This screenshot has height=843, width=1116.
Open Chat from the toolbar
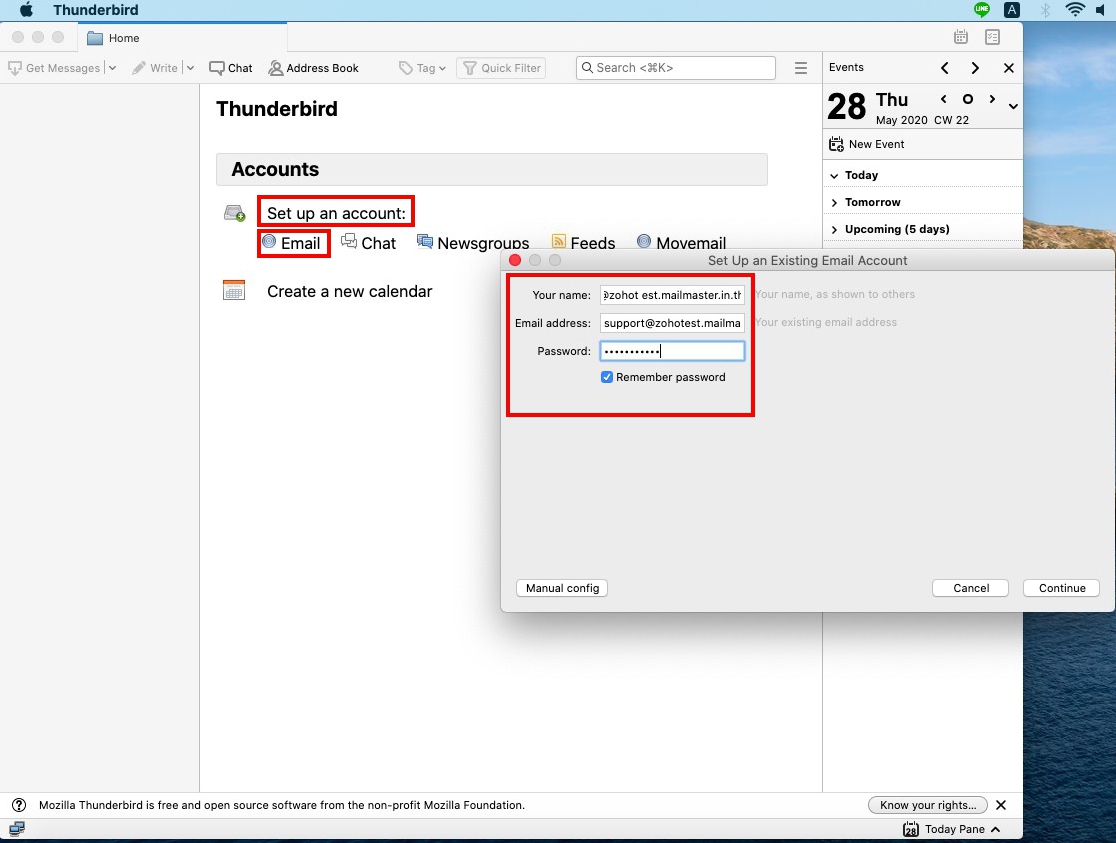pyautogui.click(x=231, y=68)
